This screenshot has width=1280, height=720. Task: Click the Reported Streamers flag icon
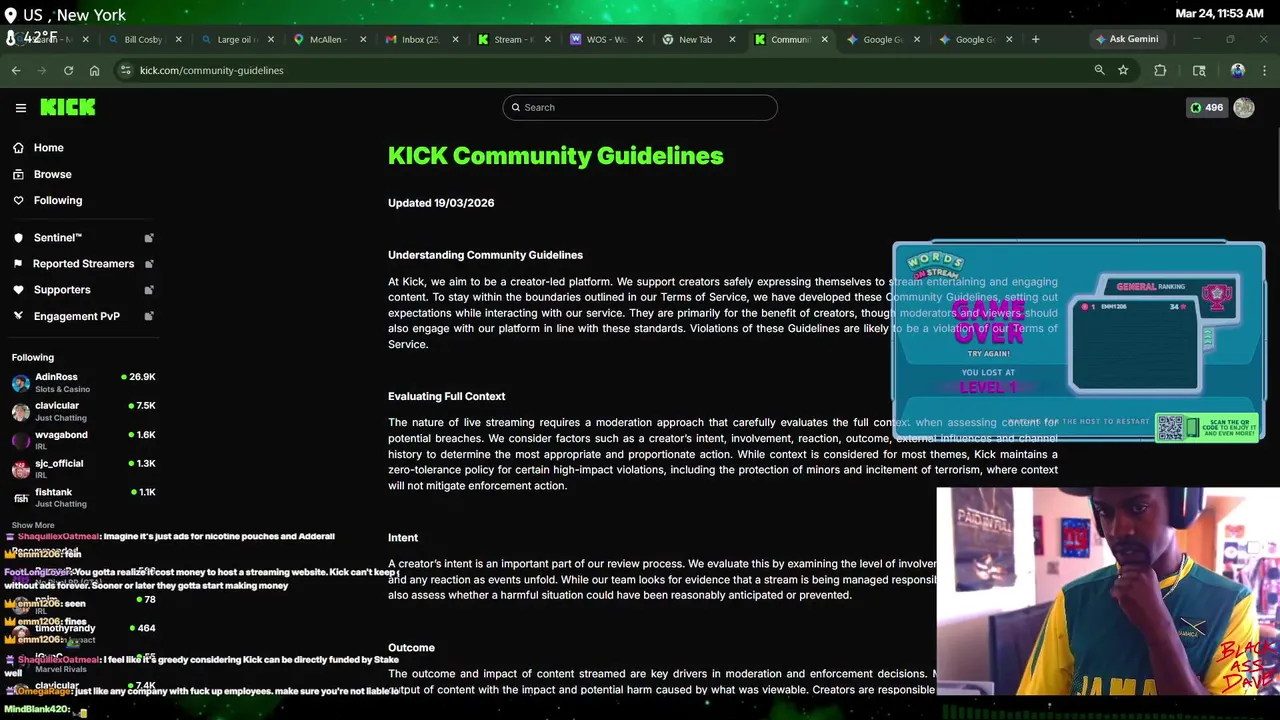(x=18, y=264)
